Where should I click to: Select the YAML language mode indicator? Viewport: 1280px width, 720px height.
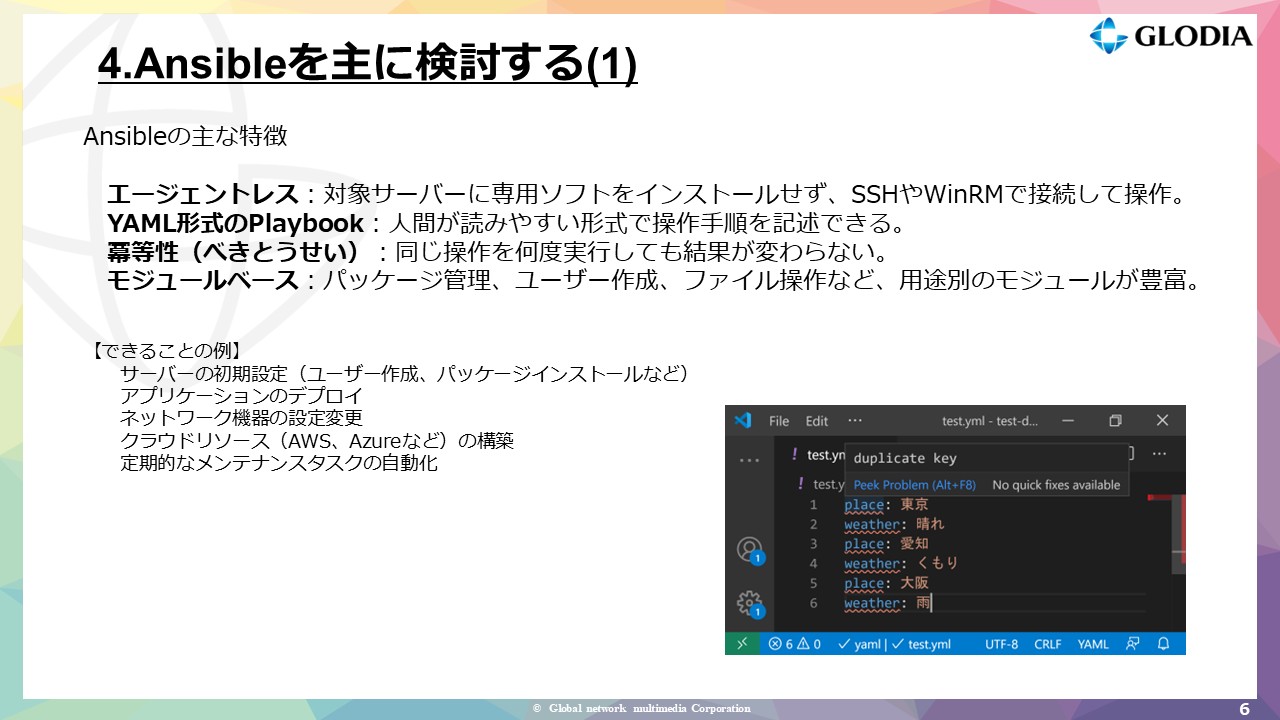pos(1093,644)
